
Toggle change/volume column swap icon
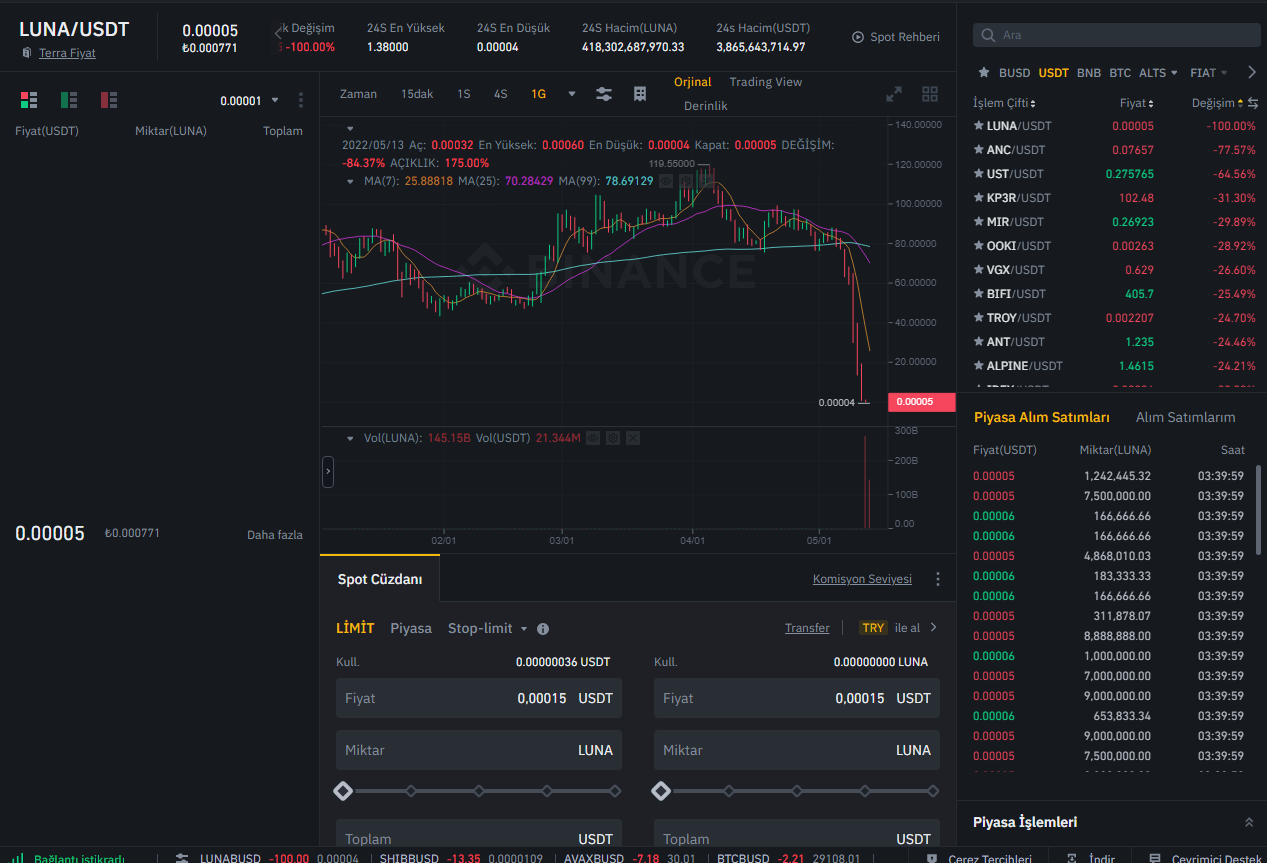[1253, 103]
